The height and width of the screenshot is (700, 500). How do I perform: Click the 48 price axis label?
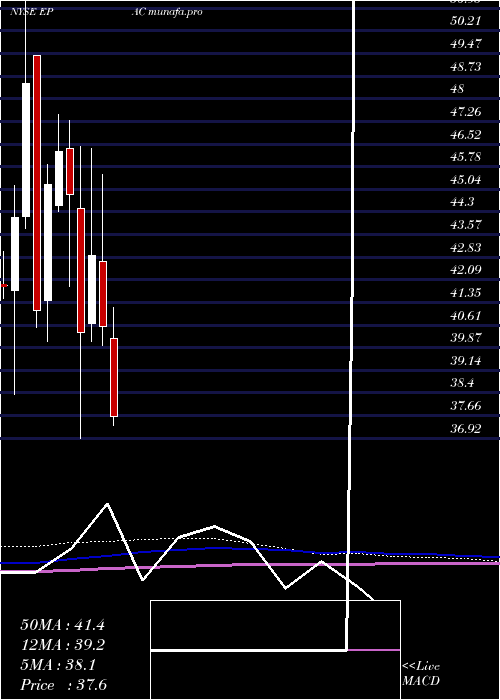coord(458,89)
